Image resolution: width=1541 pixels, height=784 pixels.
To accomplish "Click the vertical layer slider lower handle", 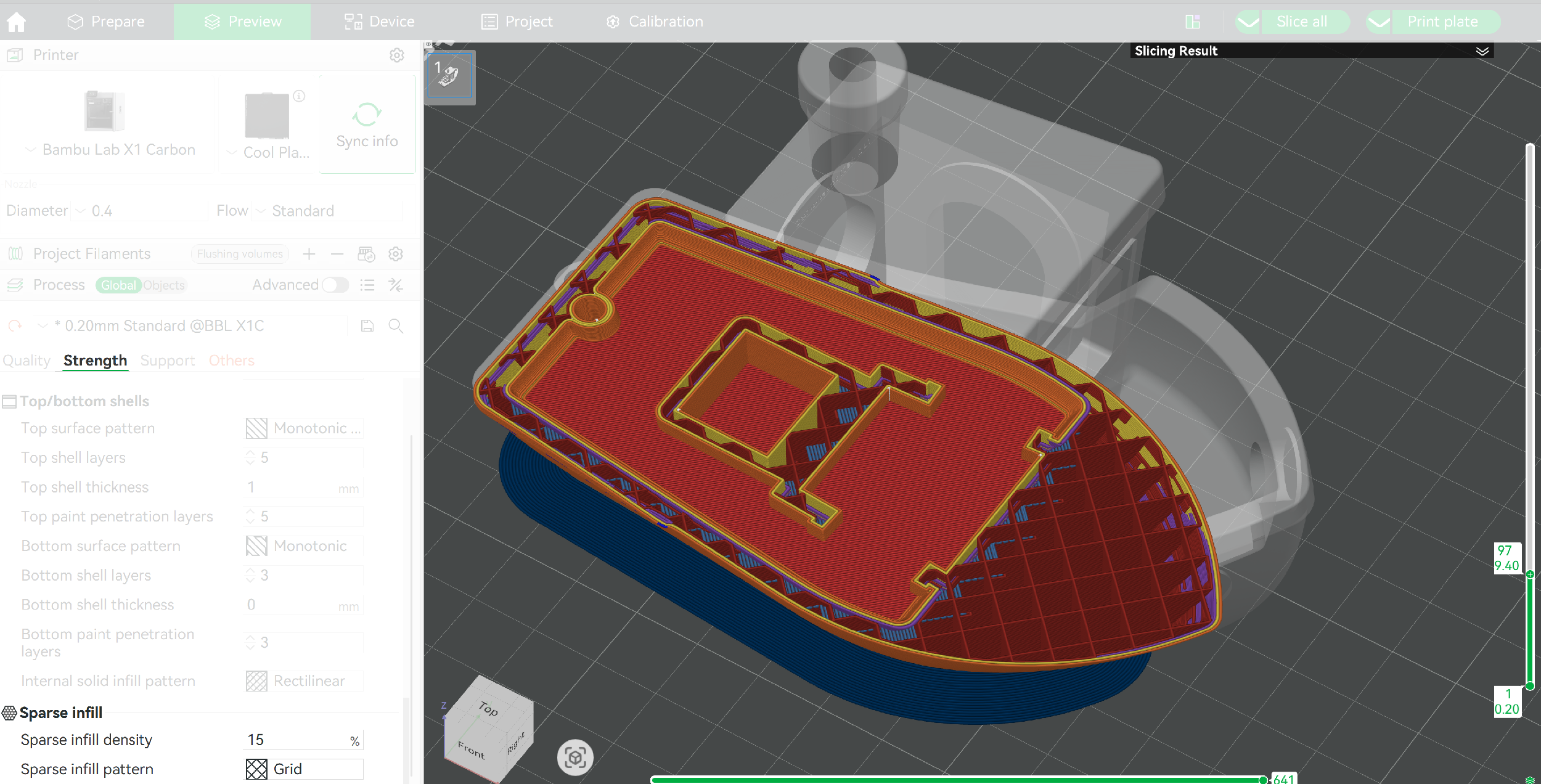I will tap(1530, 685).
